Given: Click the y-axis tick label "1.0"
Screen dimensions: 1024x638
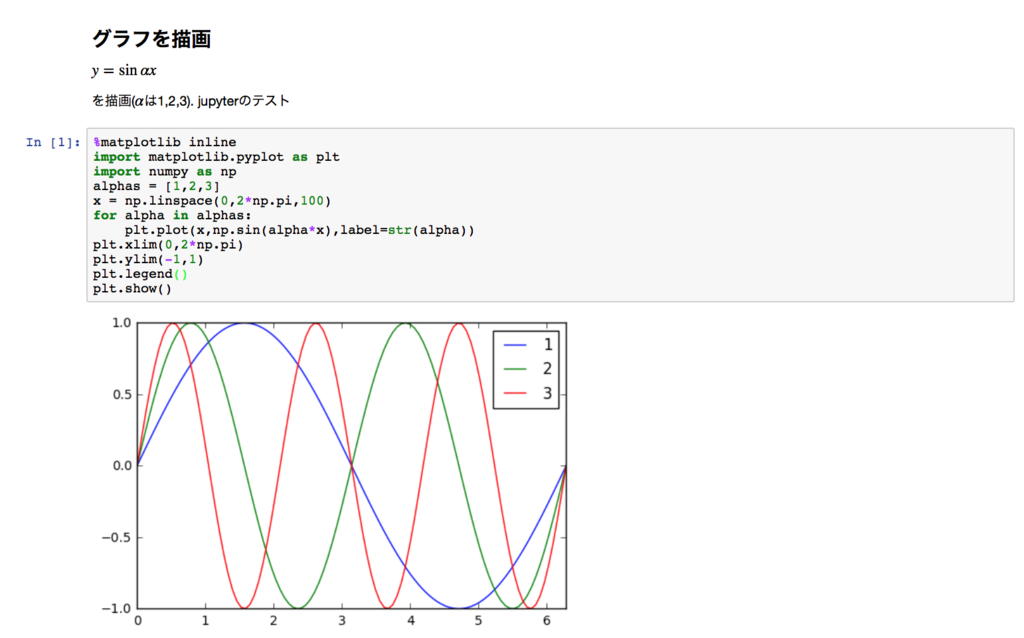Looking at the screenshot, I should [x=121, y=323].
